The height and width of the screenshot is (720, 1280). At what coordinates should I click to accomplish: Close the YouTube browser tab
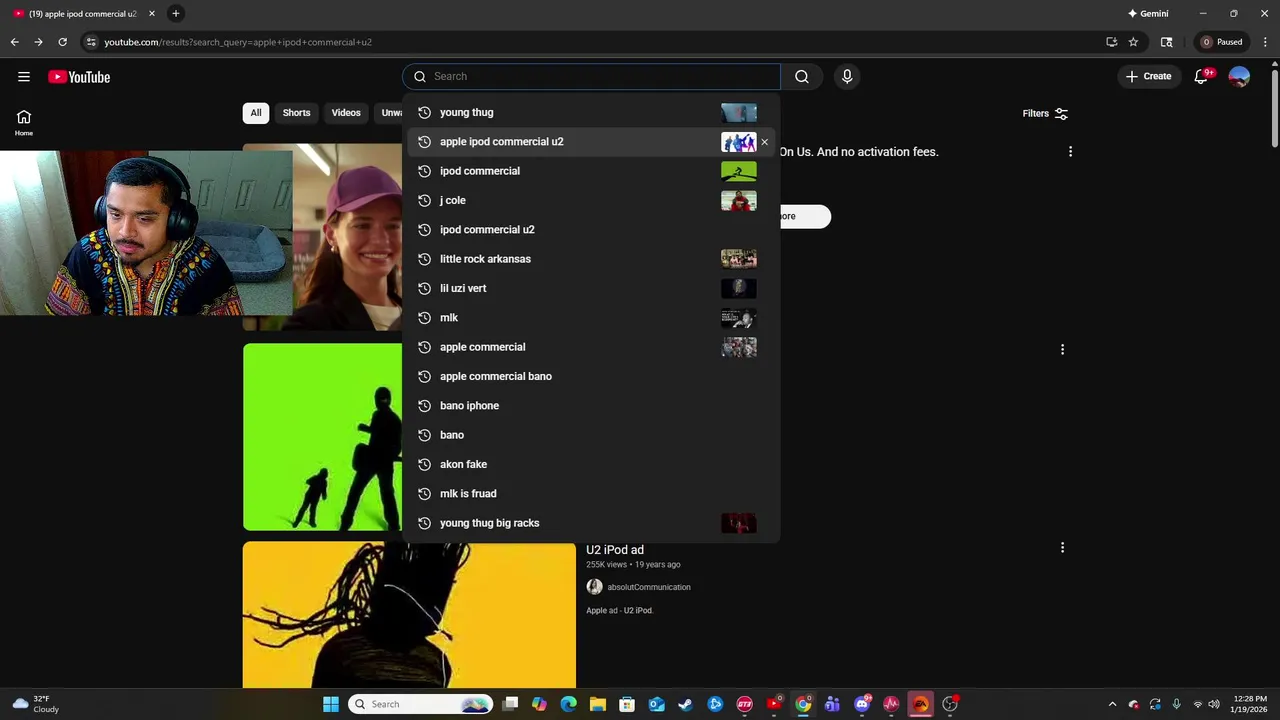(x=152, y=14)
